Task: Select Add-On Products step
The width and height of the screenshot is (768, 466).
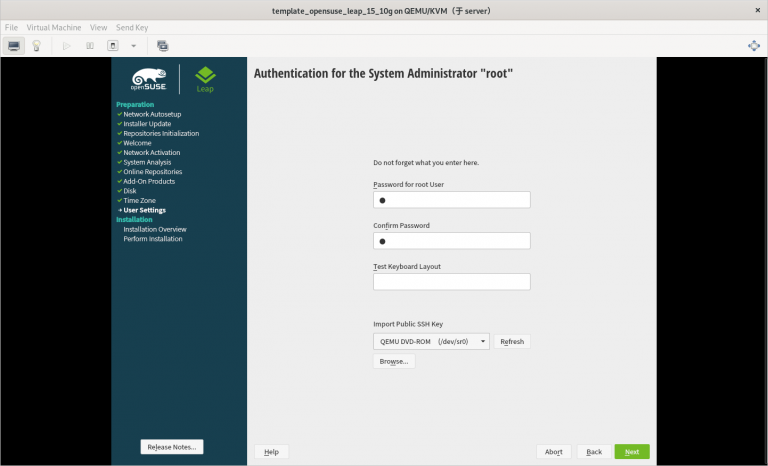Action: pyautogui.click(x=149, y=181)
